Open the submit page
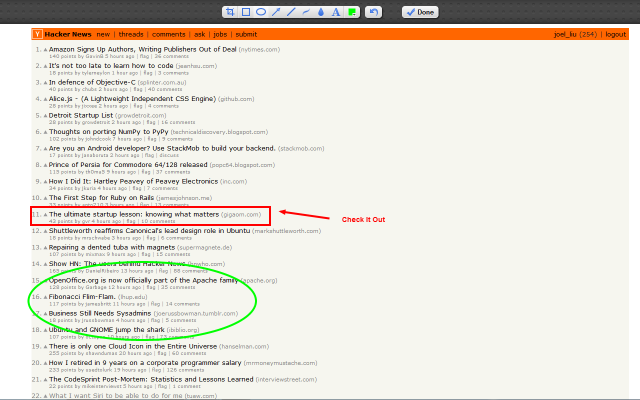 (x=246, y=34)
